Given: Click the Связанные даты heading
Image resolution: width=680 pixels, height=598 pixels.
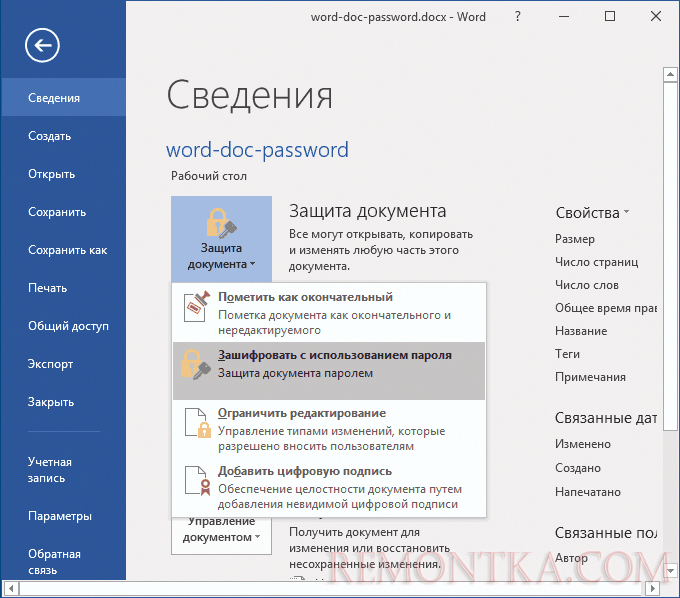Looking at the screenshot, I should (605, 418).
